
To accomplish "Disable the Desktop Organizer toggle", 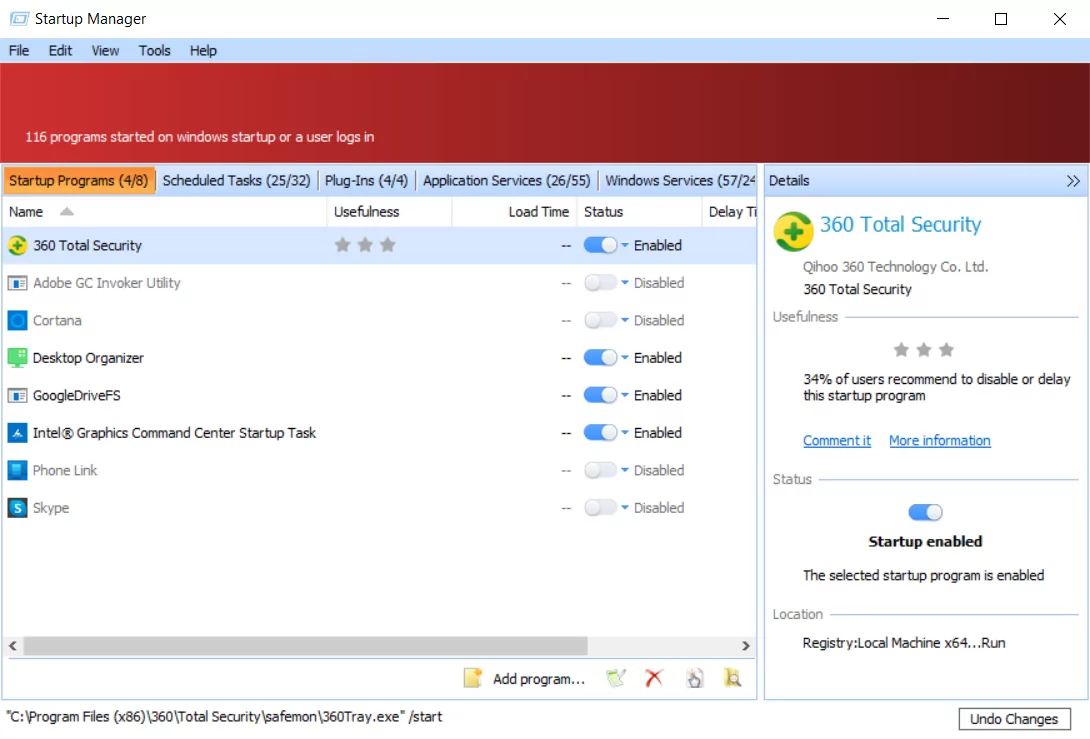I will click(600, 358).
